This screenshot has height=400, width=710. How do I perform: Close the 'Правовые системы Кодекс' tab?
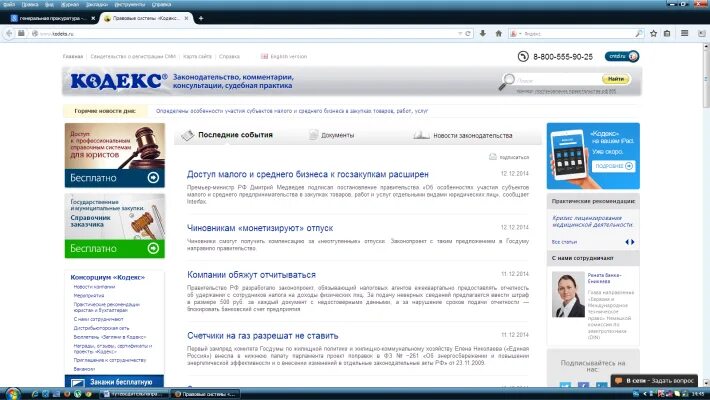(x=186, y=18)
